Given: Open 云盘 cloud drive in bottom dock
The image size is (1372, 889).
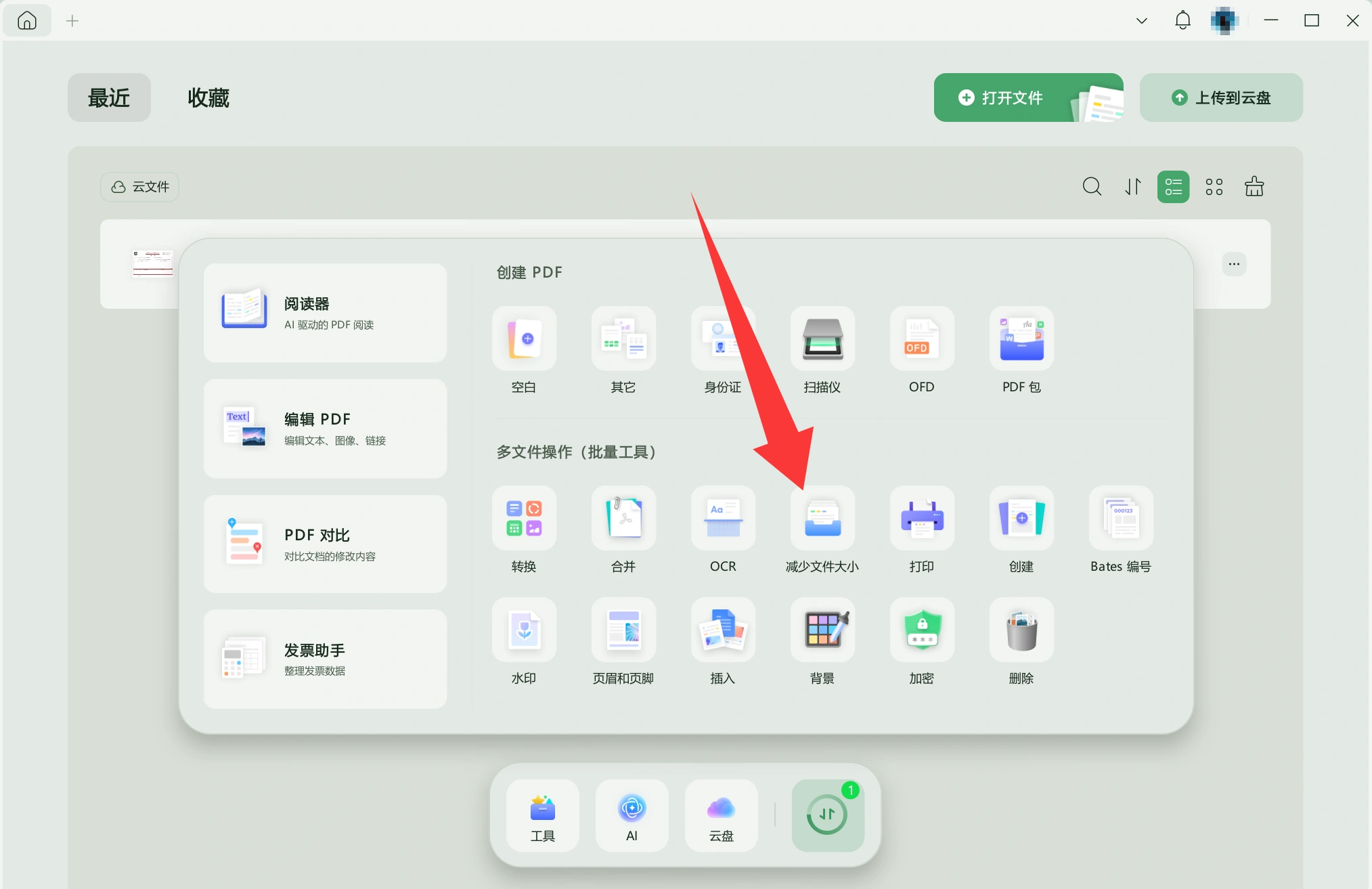Looking at the screenshot, I should pyautogui.click(x=722, y=815).
